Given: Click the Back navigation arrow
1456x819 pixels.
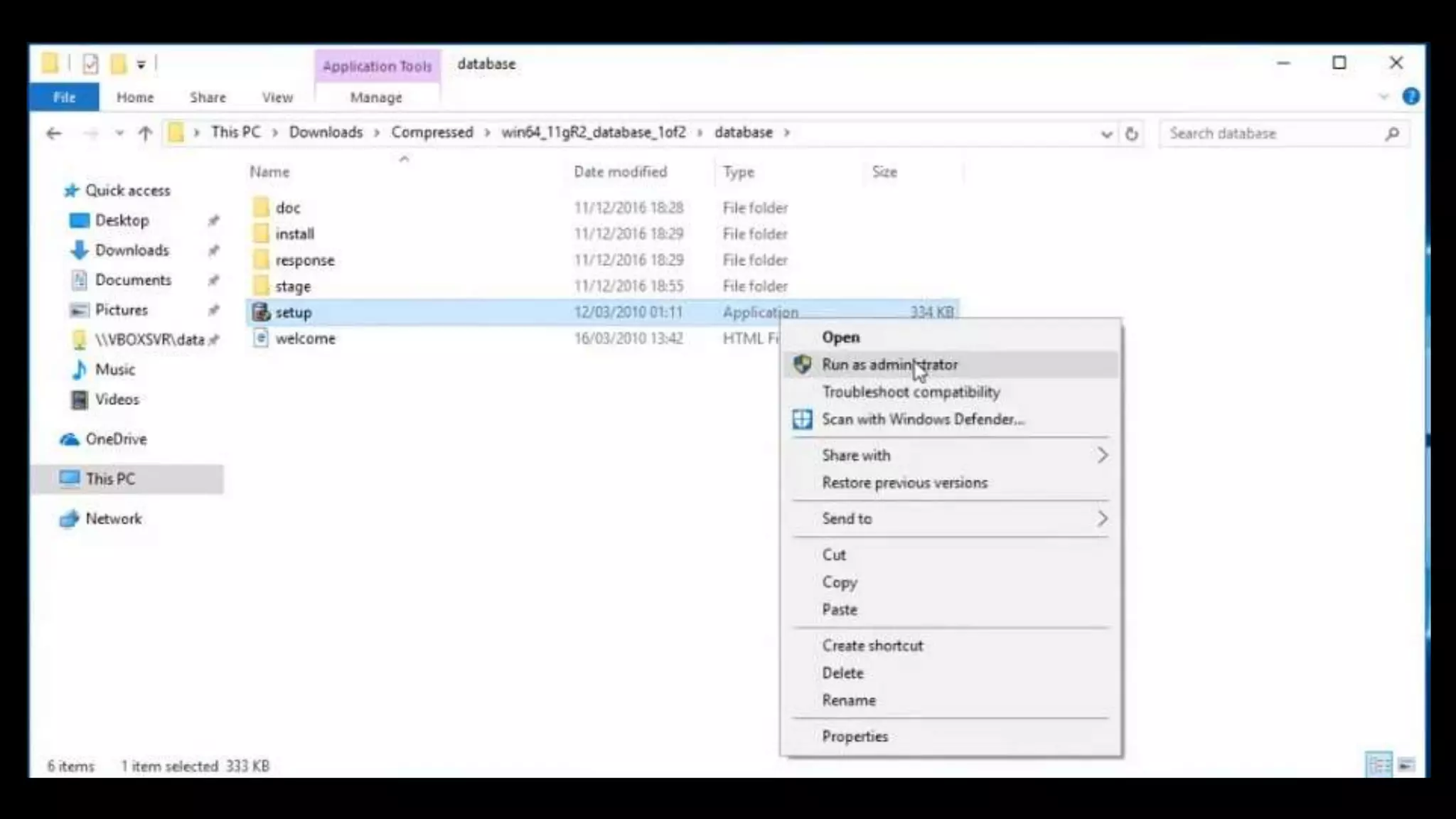Looking at the screenshot, I should pos(54,134).
